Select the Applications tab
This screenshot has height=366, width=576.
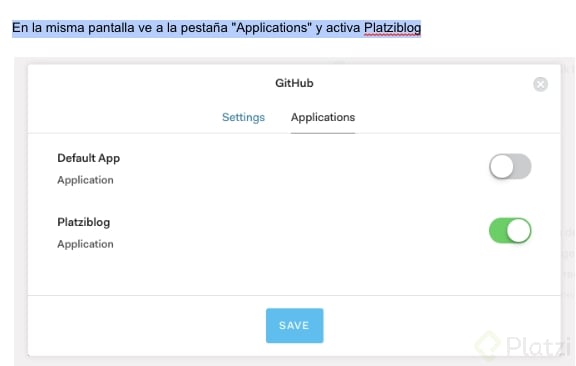323,117
